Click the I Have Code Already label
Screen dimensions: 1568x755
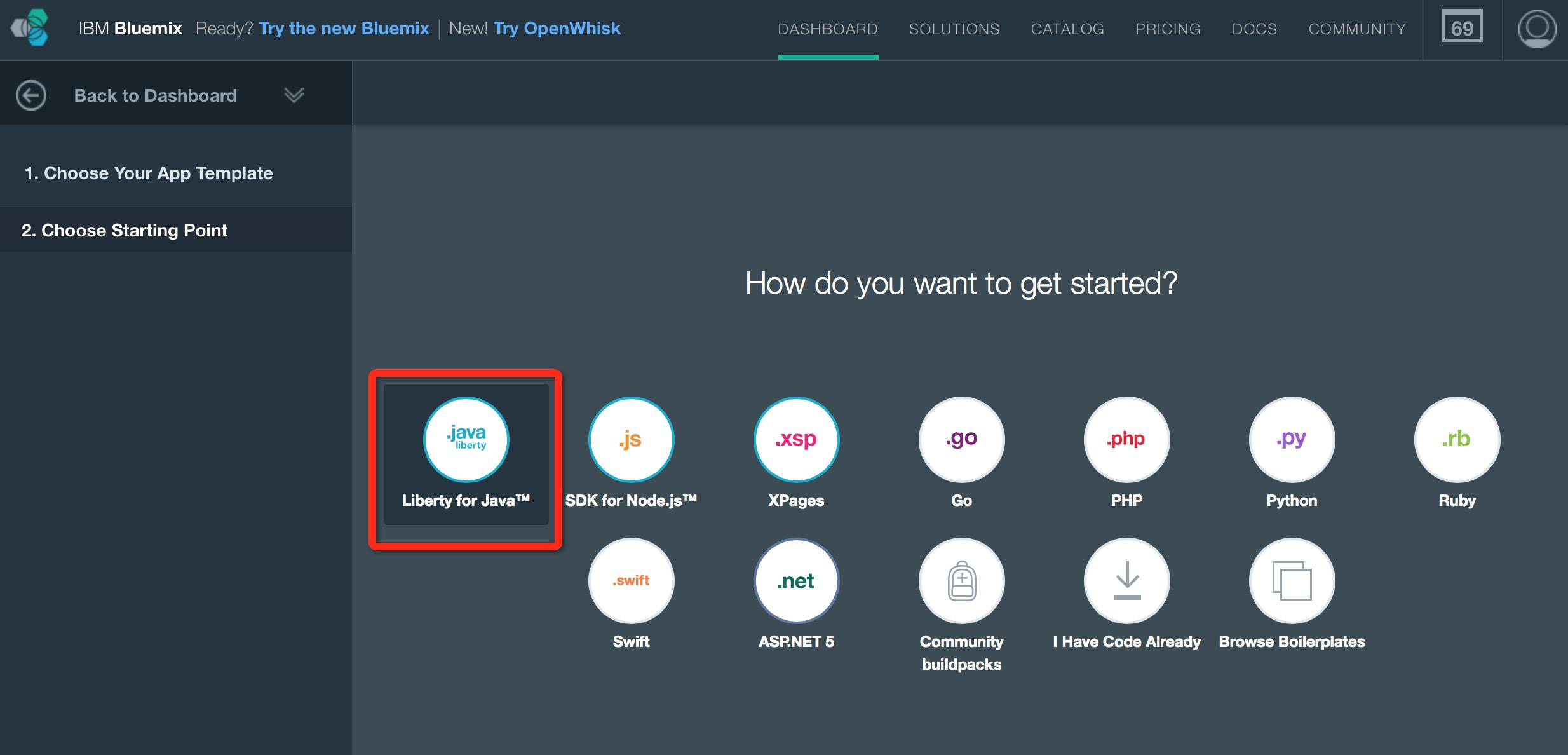click(x=1126, y=641)
